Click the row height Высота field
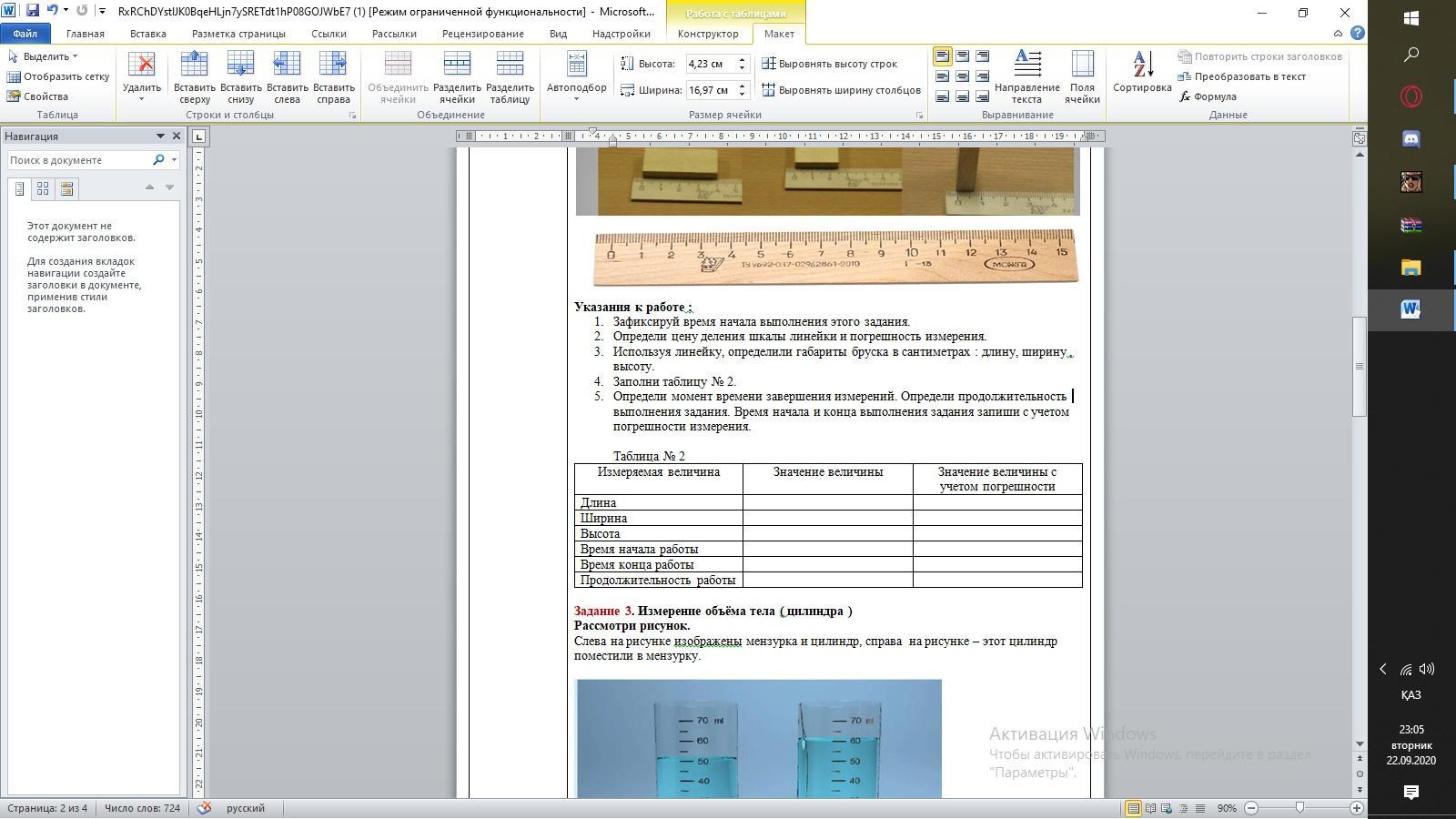Screen dimensions: 1456x819 pyautogui.click(x=710, y=64)
